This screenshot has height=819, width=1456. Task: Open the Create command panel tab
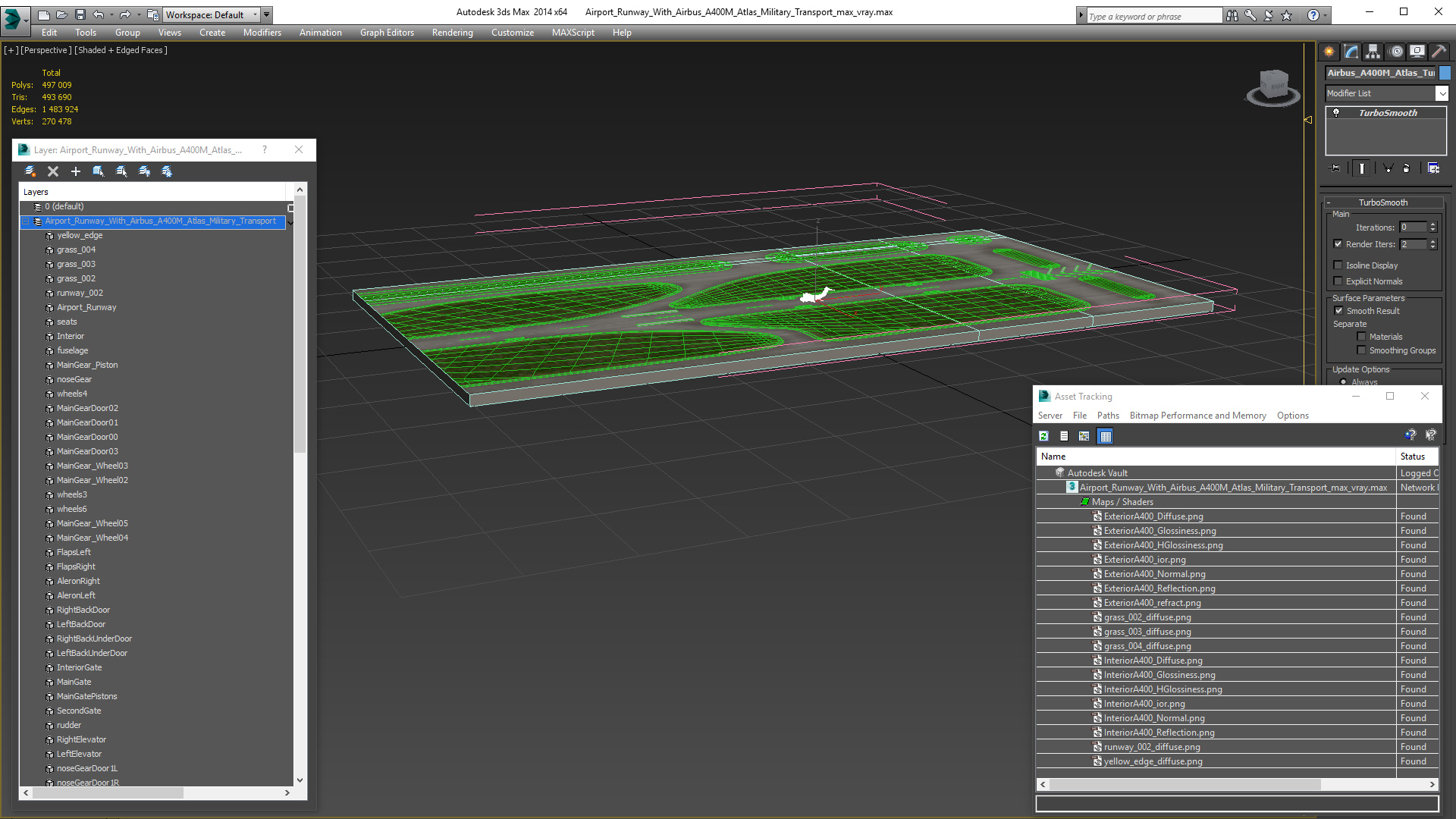1329,52
